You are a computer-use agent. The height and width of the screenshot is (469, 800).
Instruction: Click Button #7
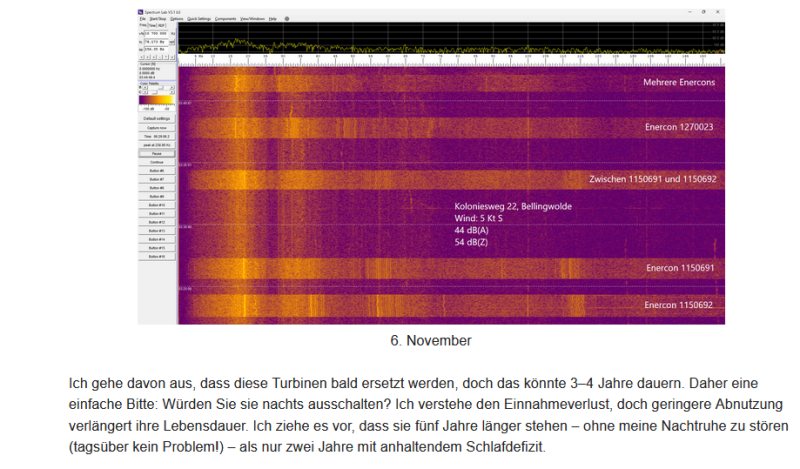[157, 179]
